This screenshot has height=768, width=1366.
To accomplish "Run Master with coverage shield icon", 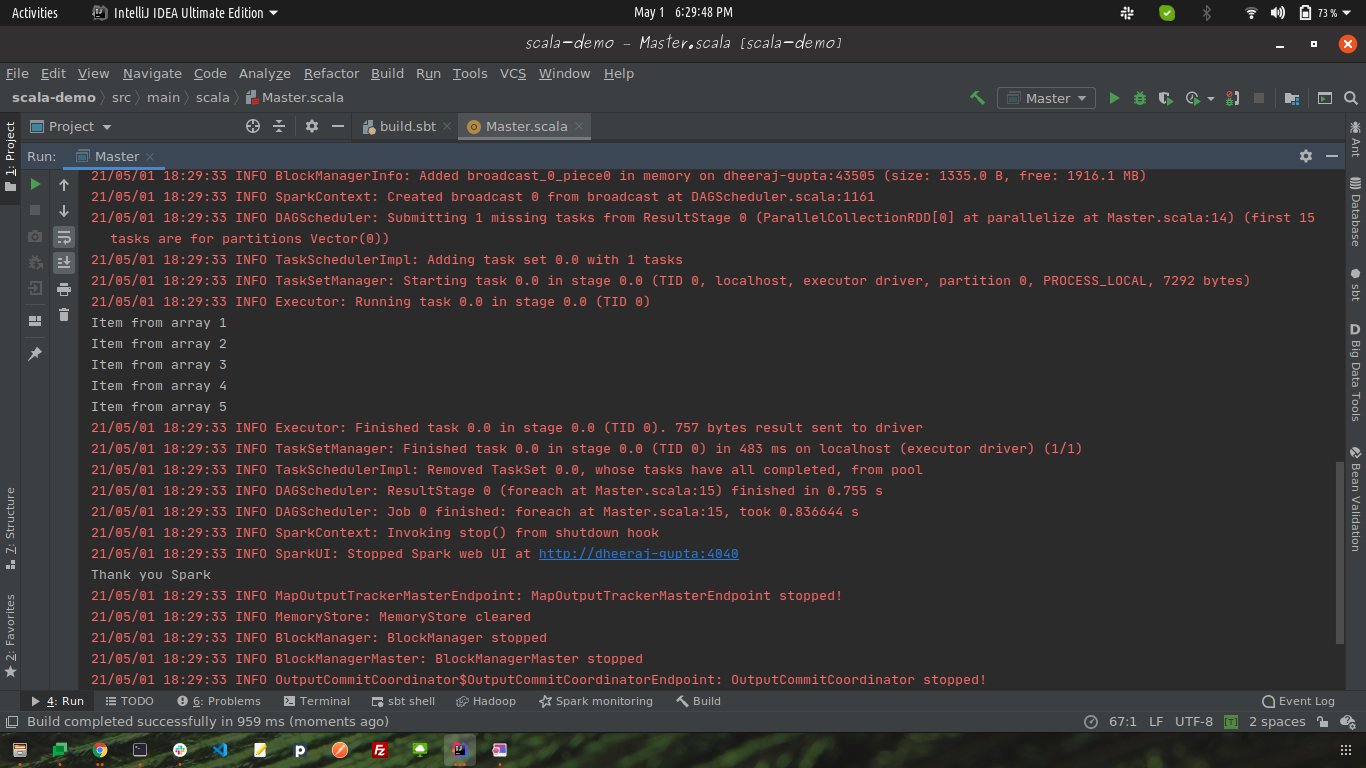I will (1165, 98).
